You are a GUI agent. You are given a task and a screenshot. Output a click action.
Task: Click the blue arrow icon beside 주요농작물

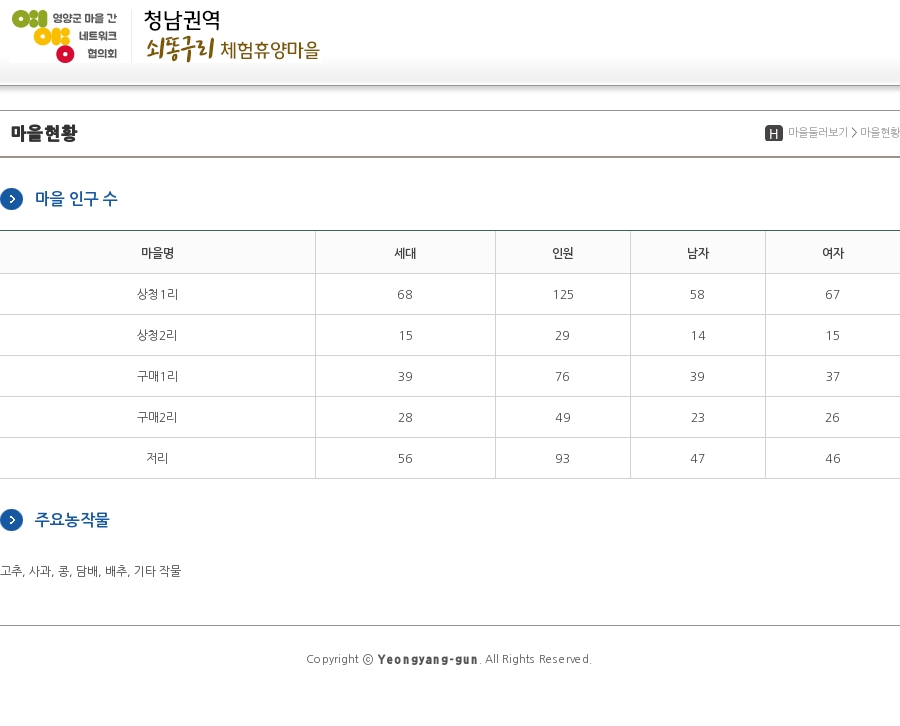click(11, 520)
